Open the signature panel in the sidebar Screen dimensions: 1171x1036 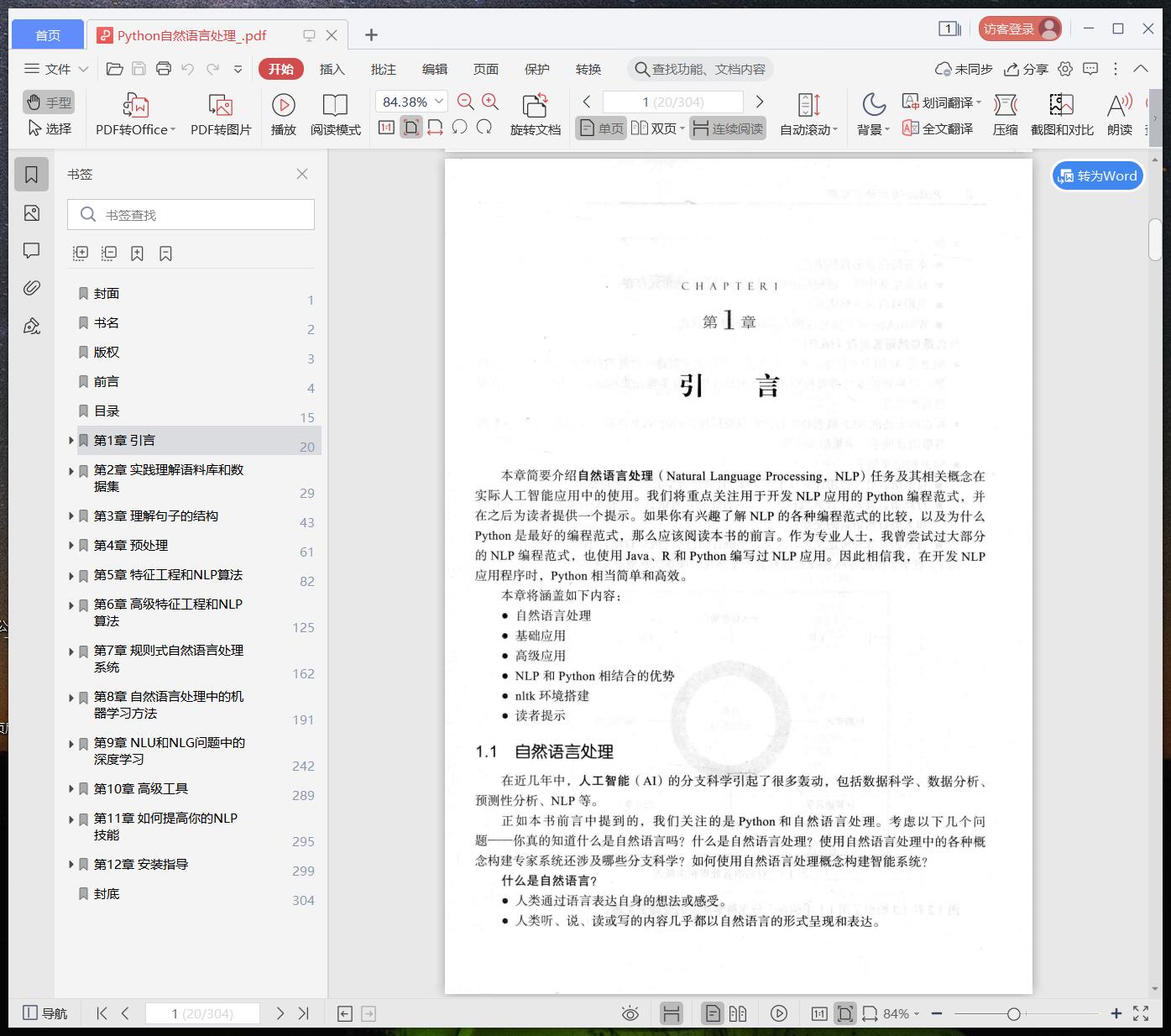pos(32,326)
